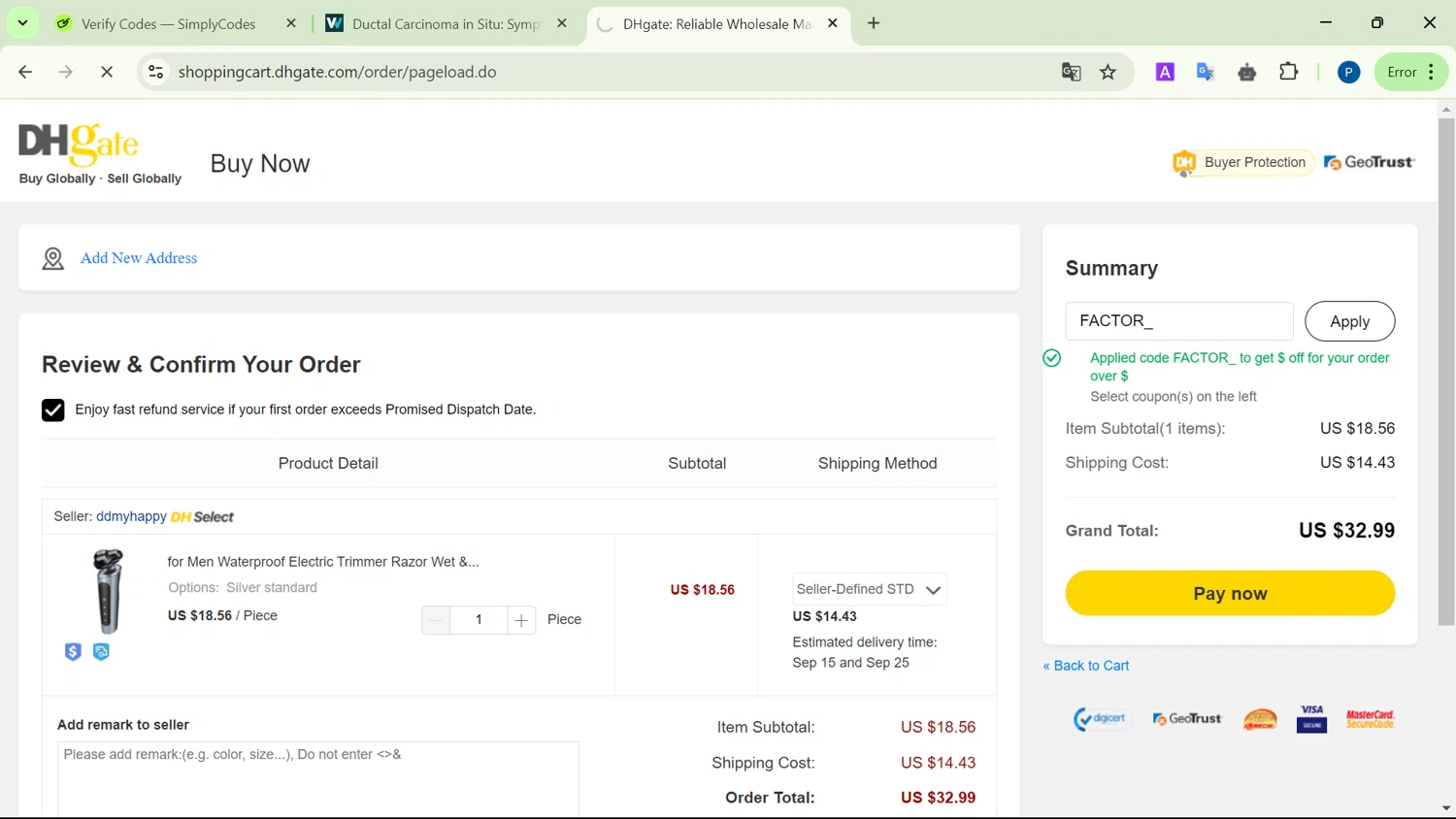Image resolution: width=1456 pixels, height=819 pixels.
Task: Open the purple A extension
Action: click(1165, 72)
